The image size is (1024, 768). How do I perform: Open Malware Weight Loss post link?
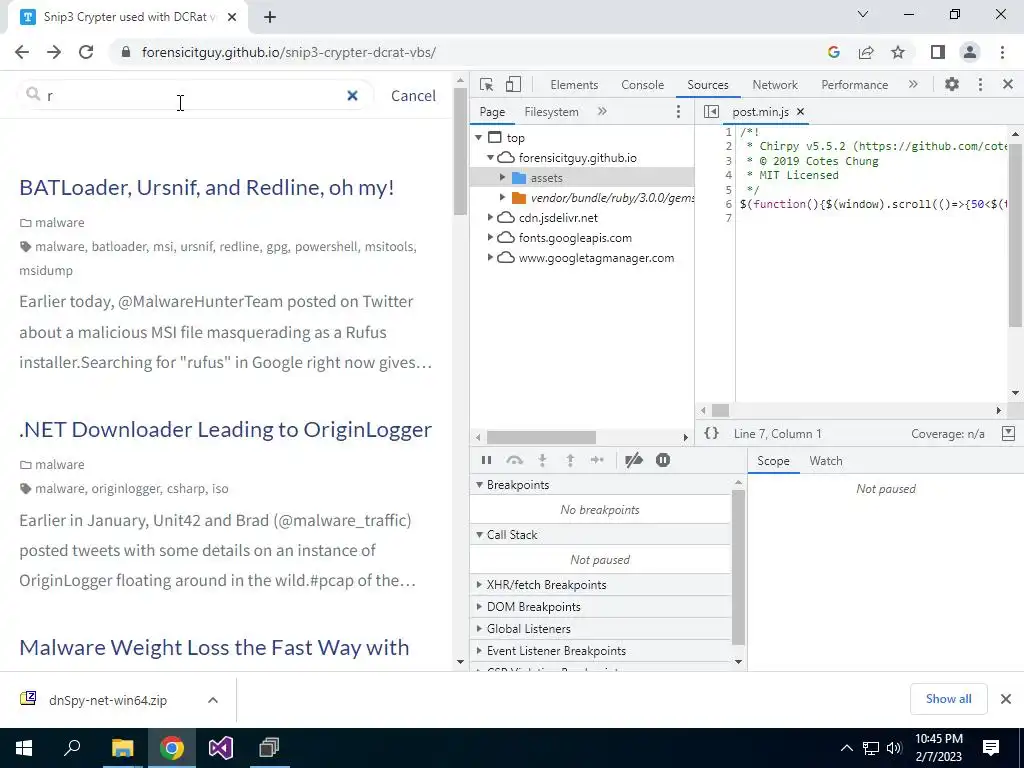coord(214,647)
